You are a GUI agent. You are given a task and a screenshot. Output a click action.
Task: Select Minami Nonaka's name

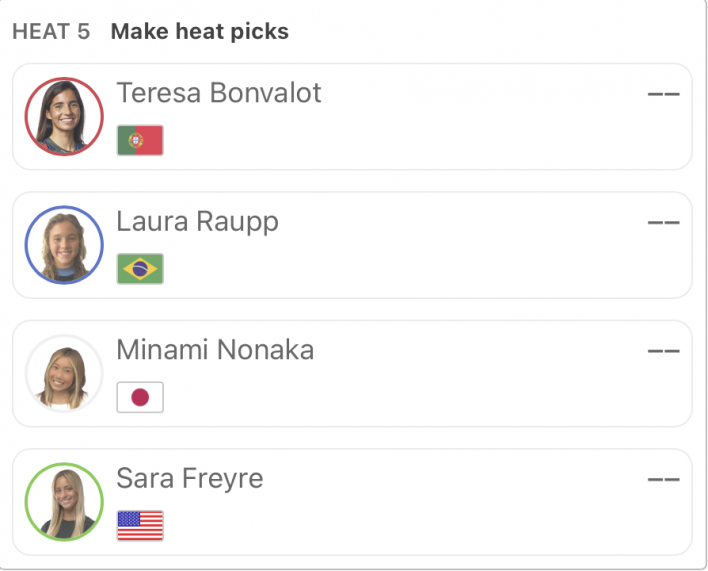click(x=215, y=350)
